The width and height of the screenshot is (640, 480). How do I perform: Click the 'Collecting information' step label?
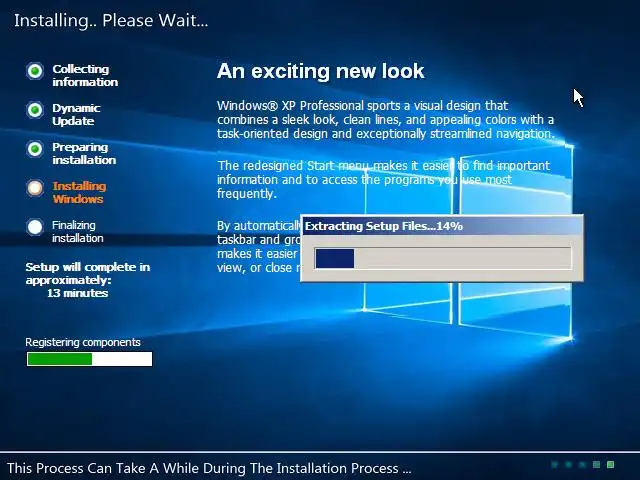[x=85, y=76]
